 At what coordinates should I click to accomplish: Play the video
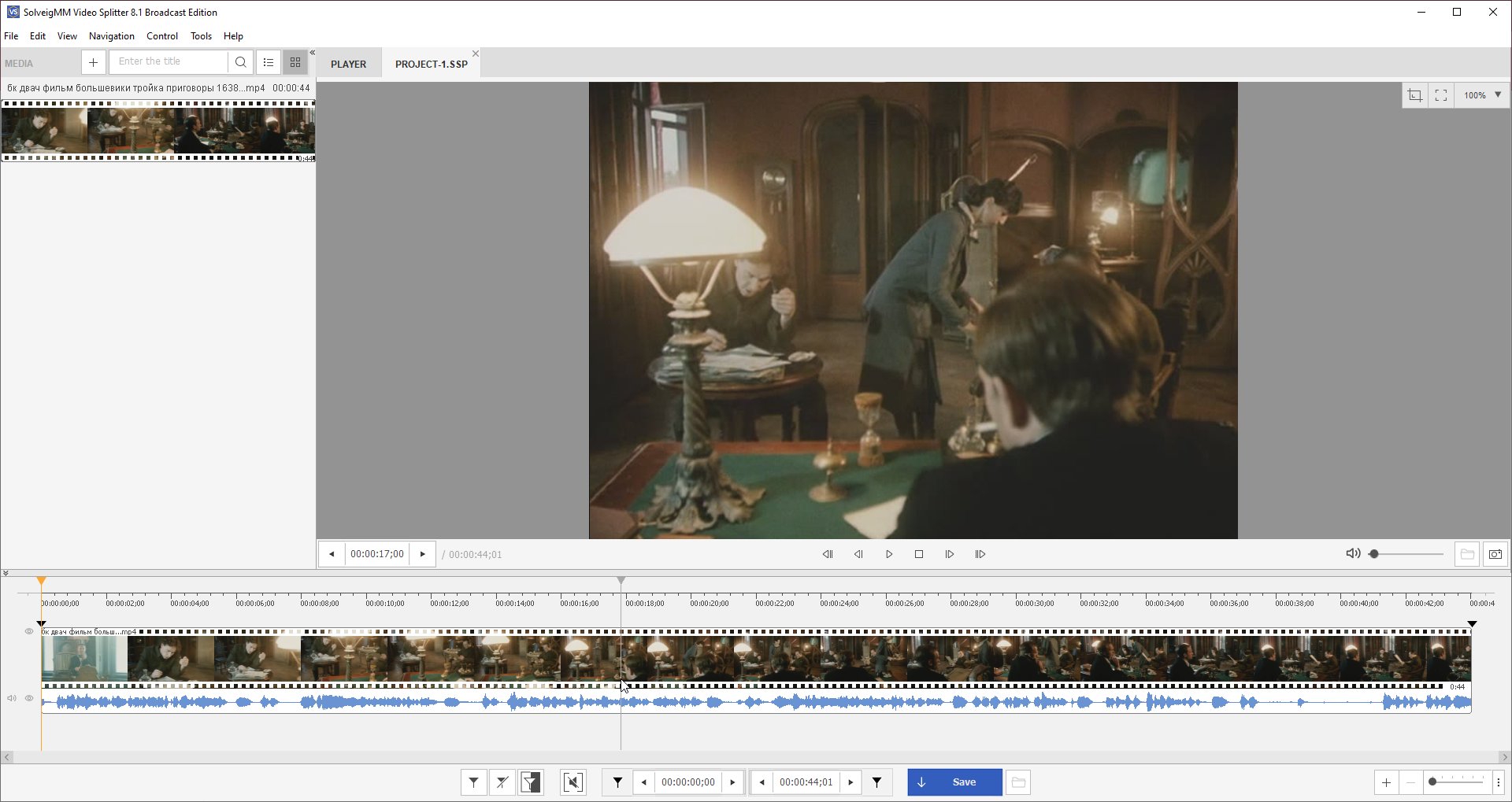889,554
